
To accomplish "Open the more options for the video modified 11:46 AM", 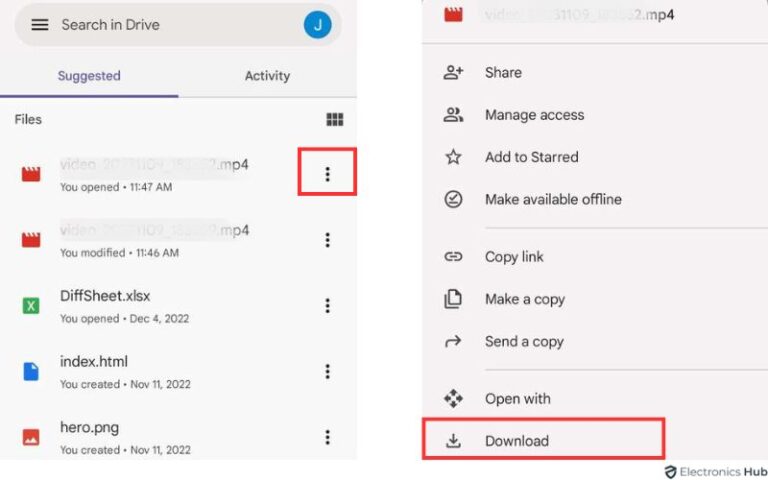I will click(x=327, y=240).
